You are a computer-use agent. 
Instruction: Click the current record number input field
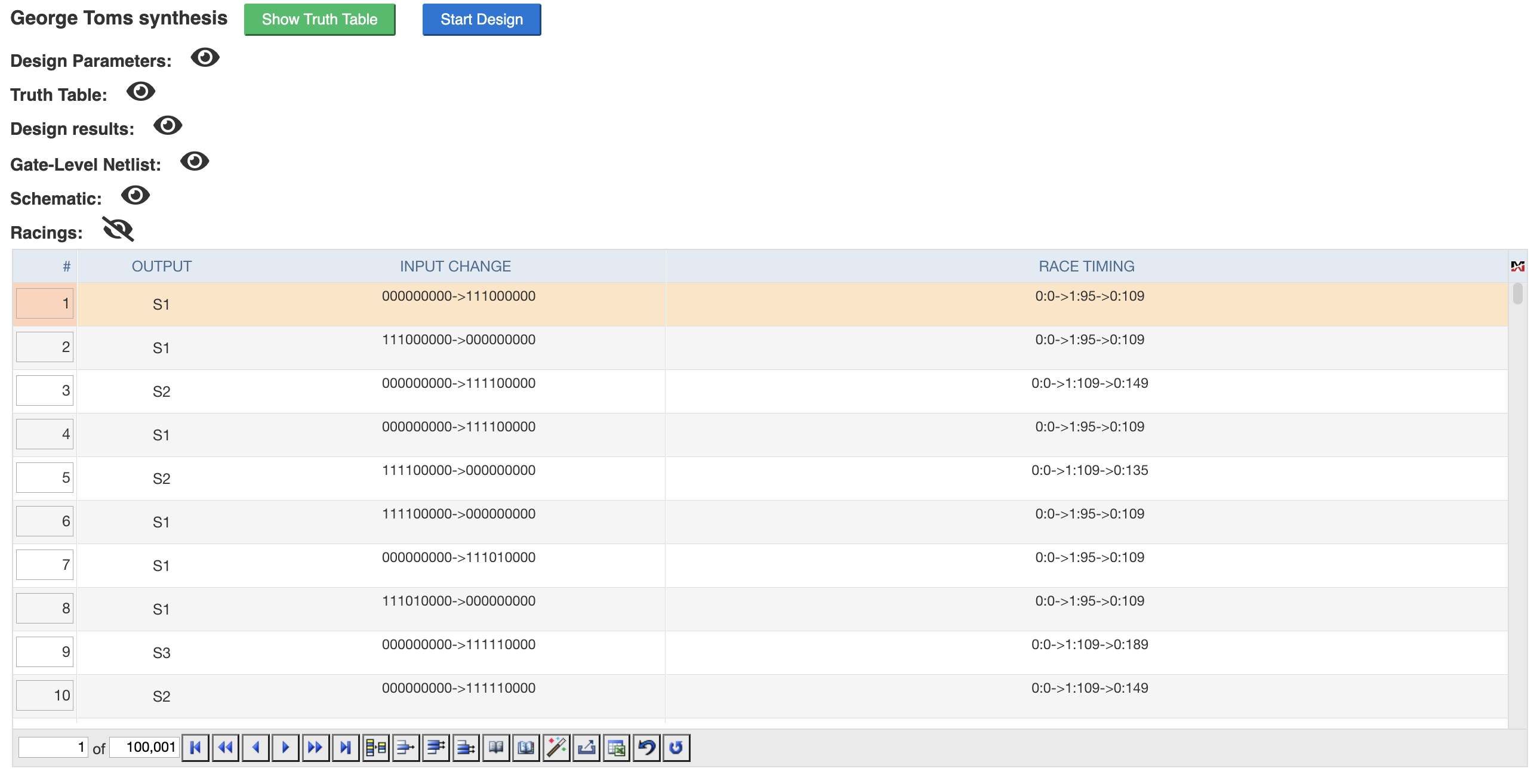pyautogui.click(x=53, y=748)
